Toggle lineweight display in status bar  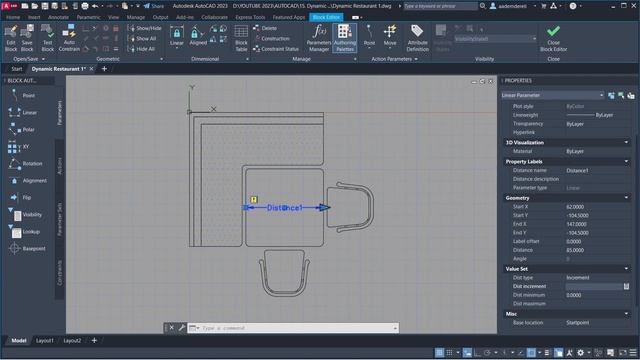click(547, 352)
